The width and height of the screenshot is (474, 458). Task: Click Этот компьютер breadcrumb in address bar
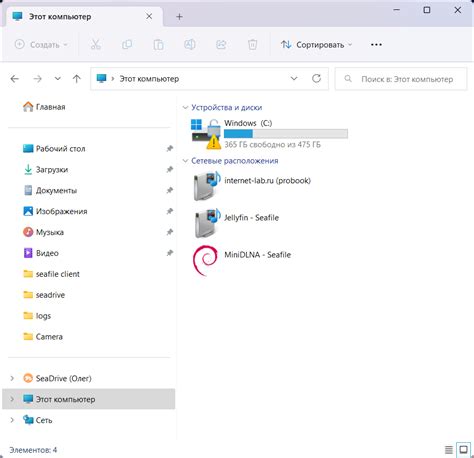(149, 79)
